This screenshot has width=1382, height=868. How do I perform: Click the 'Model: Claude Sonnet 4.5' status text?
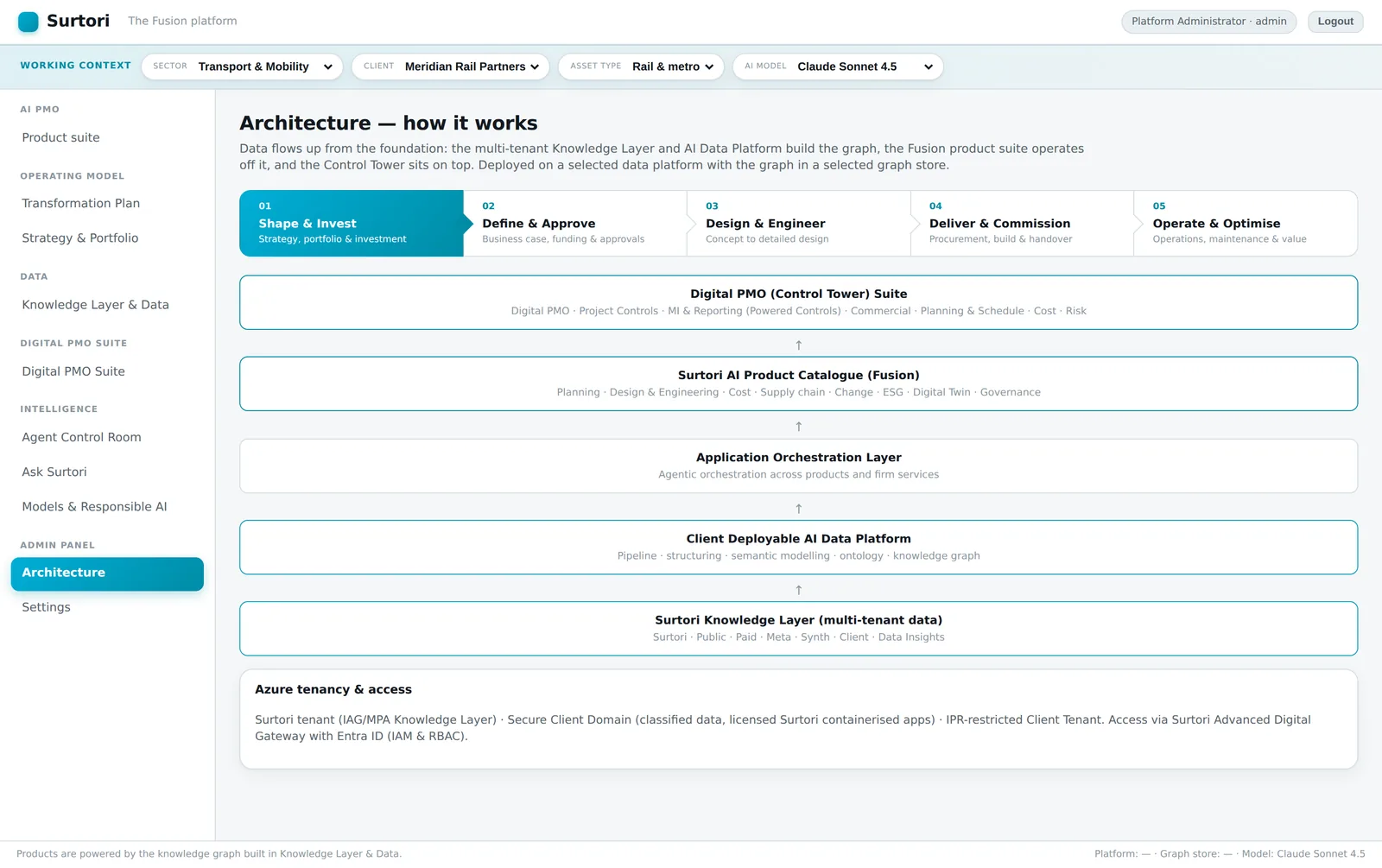tap(1303, 853)
